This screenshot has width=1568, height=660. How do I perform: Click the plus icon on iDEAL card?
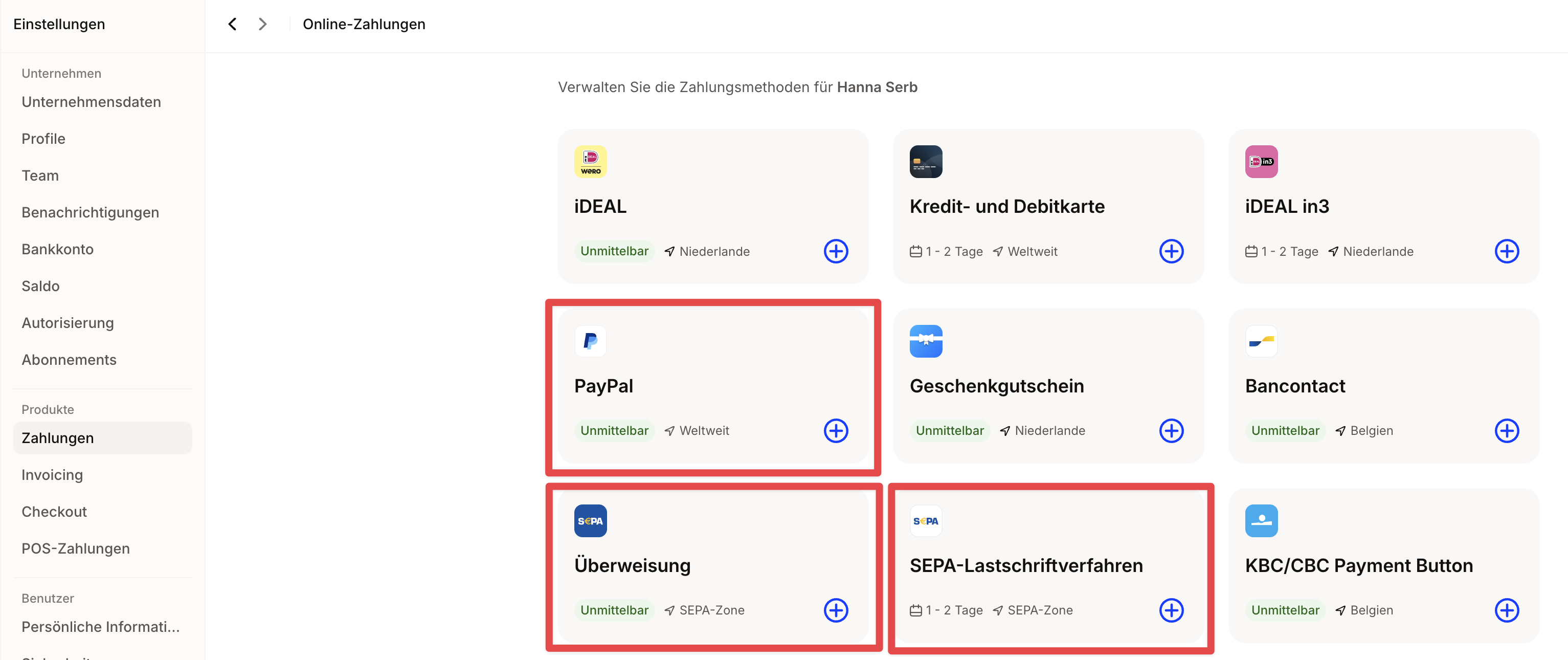click(x=836, y=251)
